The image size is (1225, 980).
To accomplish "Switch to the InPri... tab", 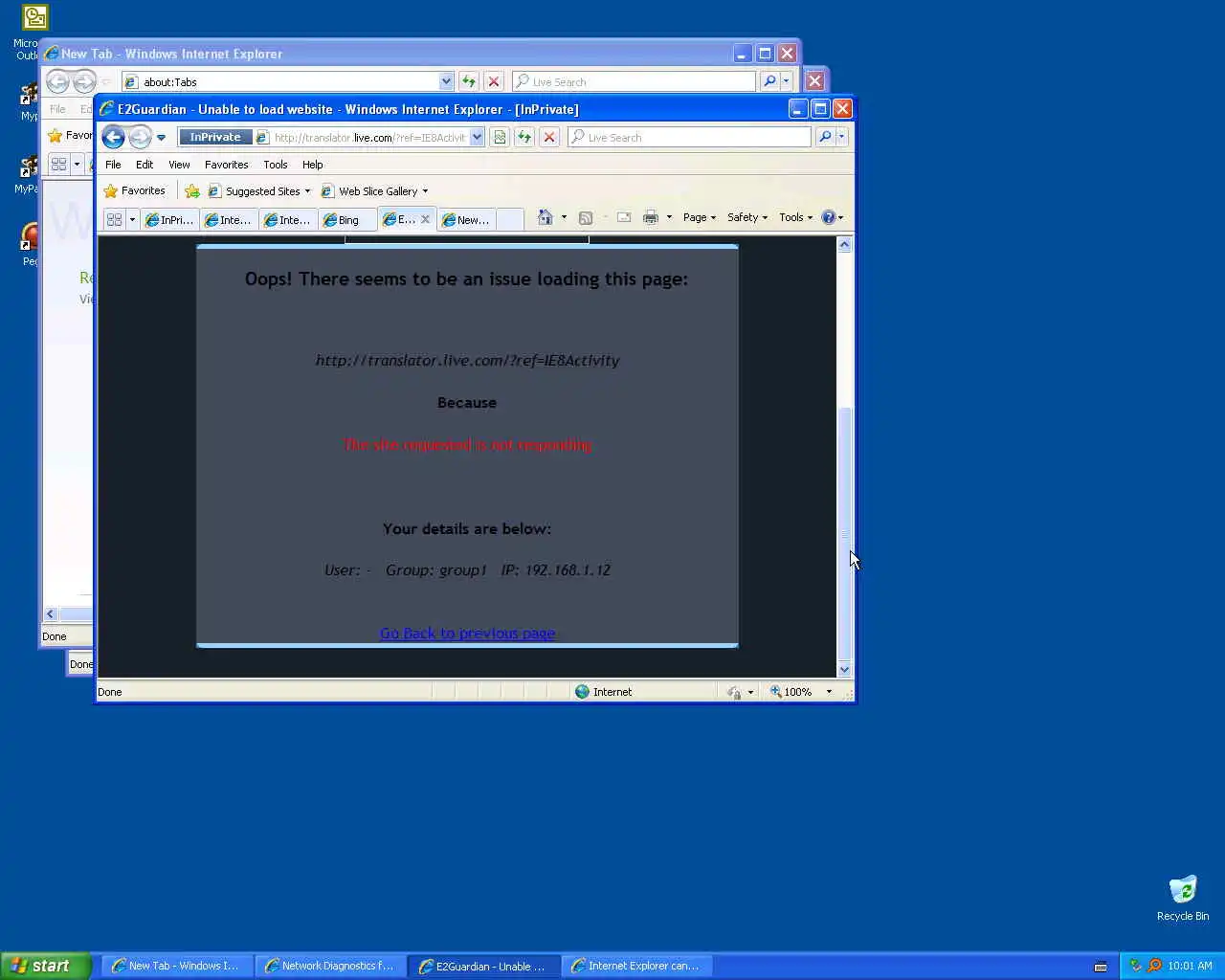I will pyautogui.click(x=170, y=219).
